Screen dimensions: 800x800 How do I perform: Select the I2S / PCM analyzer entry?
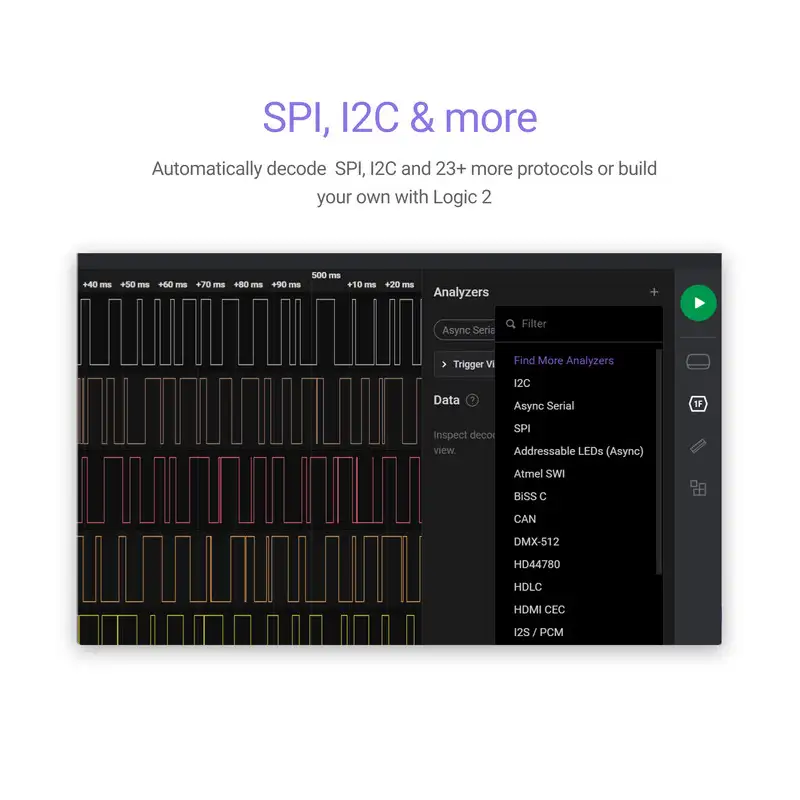click(x=538, y=632)
